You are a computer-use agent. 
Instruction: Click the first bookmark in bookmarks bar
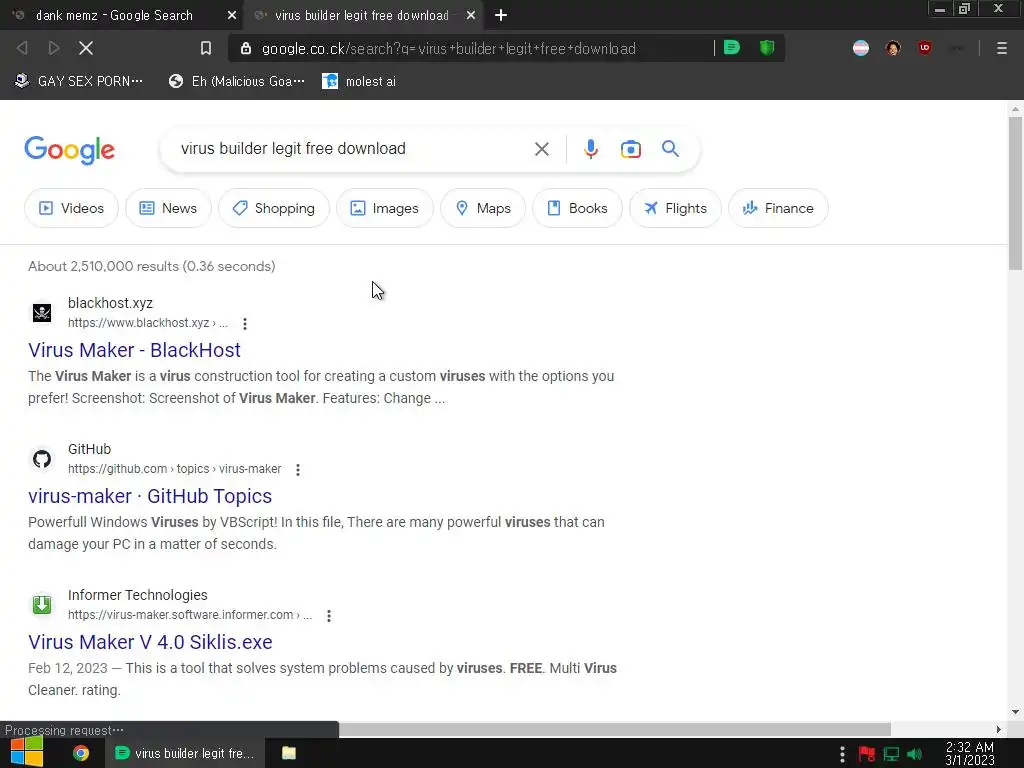pyautogui.click(x=78, y=81)
